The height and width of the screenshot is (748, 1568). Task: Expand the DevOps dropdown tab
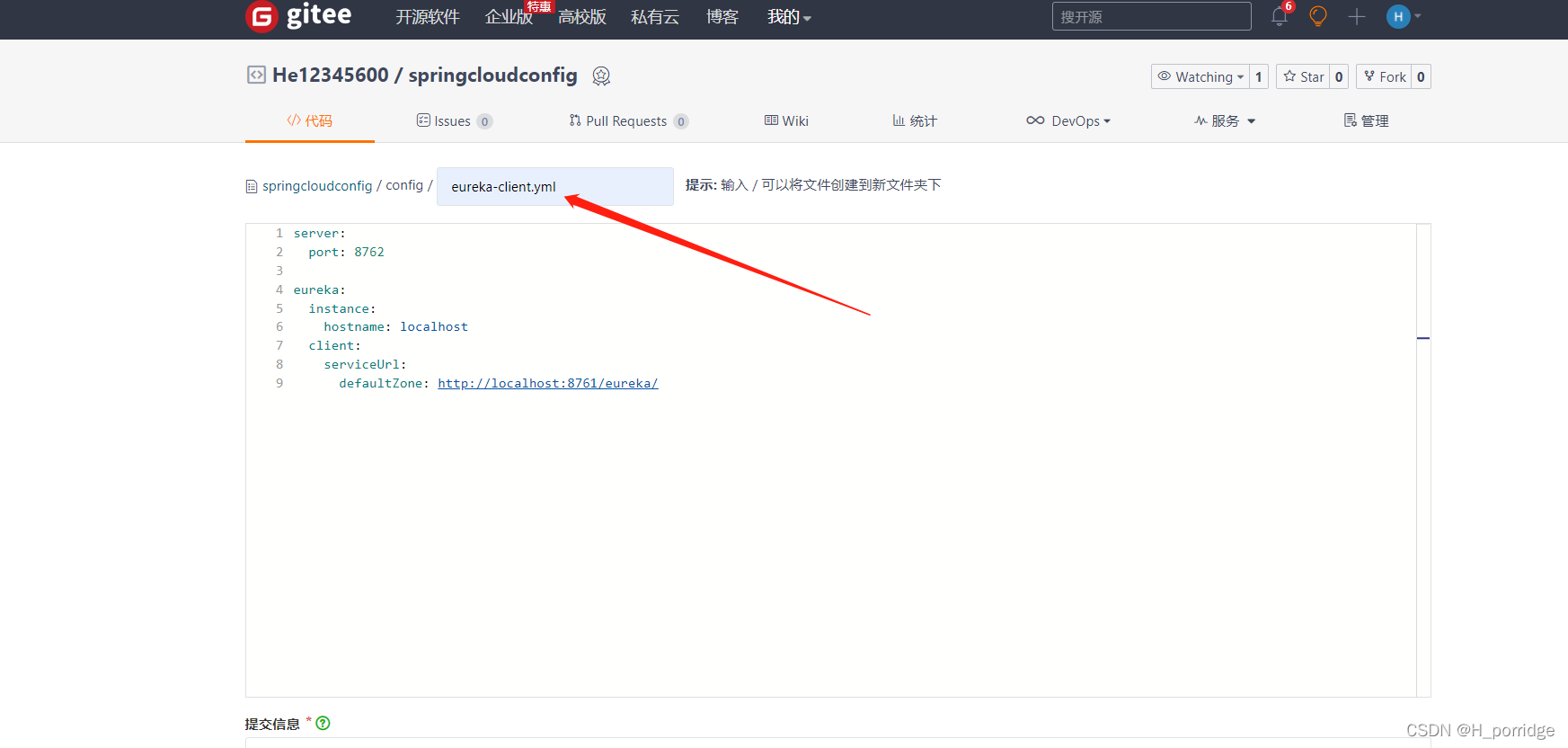pyautogui.click(x=1068, y=120)
